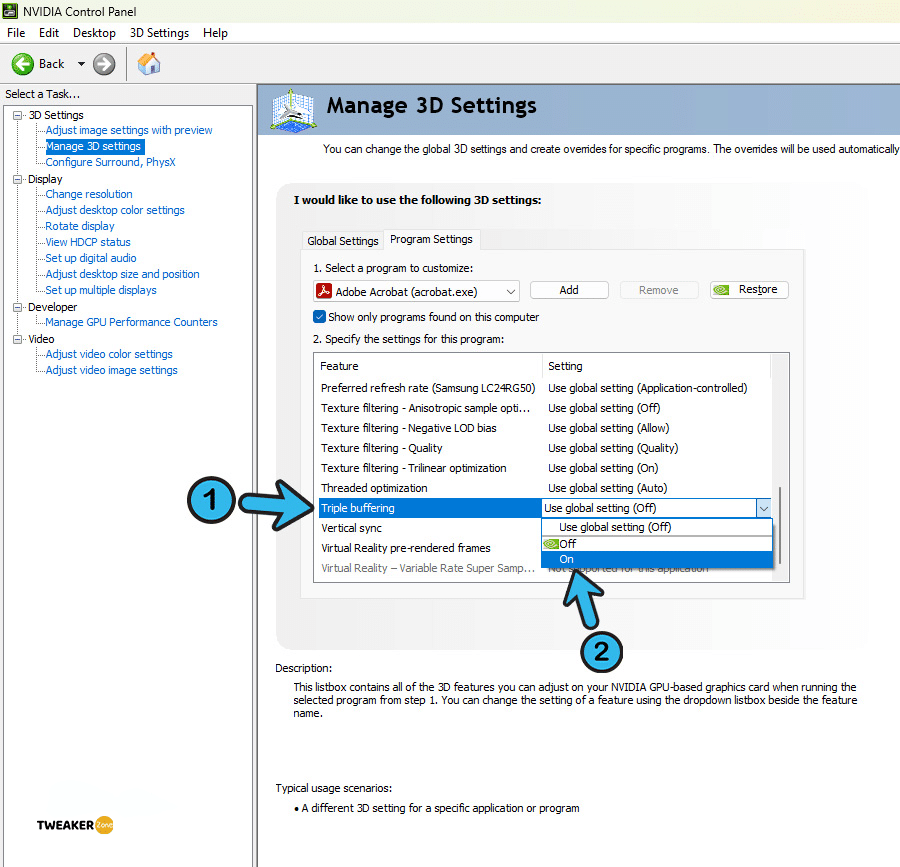Viewport: 900px width, 867px height.
Task: Select the Program Settings tab
Action: click(x=432, y=239)
